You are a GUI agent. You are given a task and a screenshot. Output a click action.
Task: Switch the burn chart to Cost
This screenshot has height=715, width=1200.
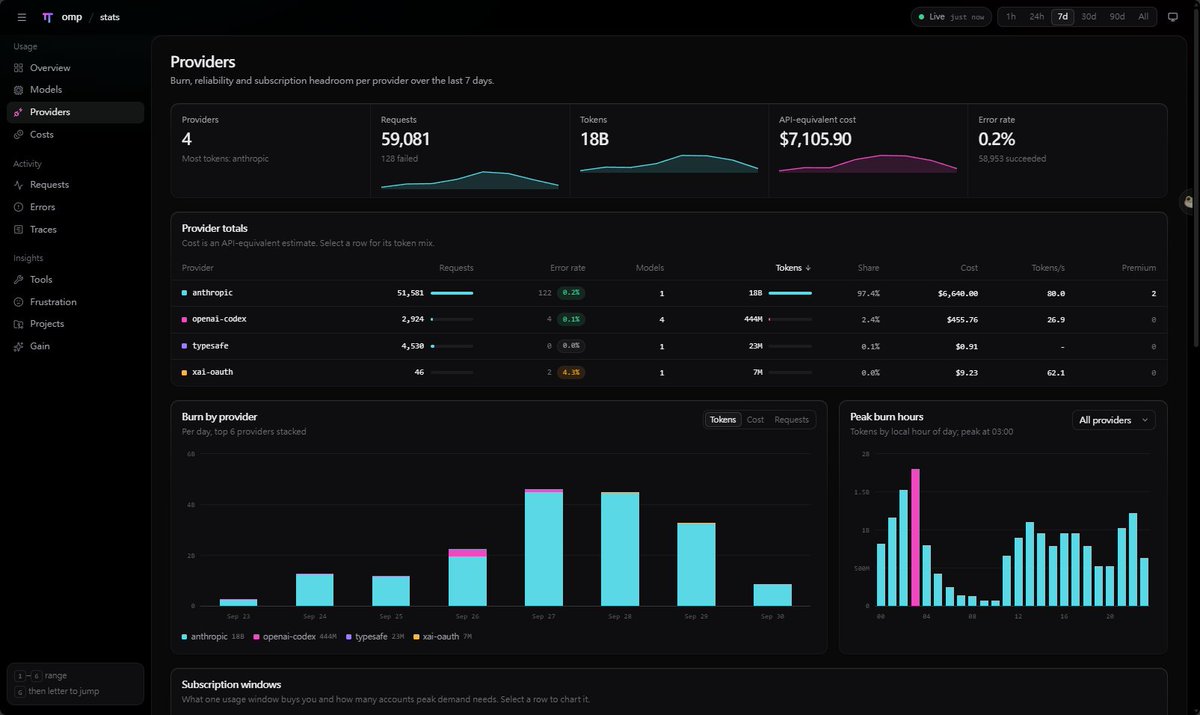[x=755, y=420]
